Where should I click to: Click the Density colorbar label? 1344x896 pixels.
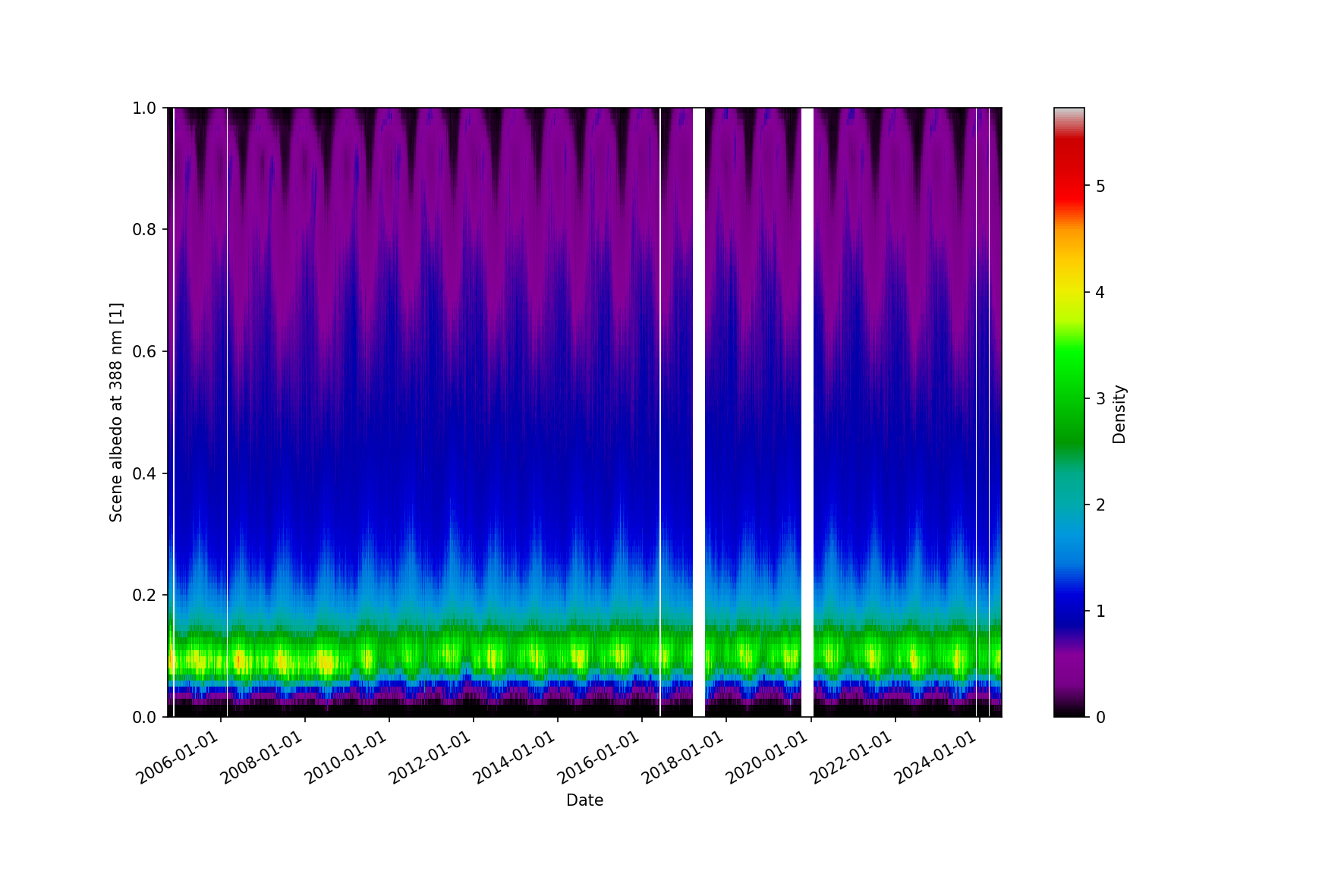pos(1119,413)
